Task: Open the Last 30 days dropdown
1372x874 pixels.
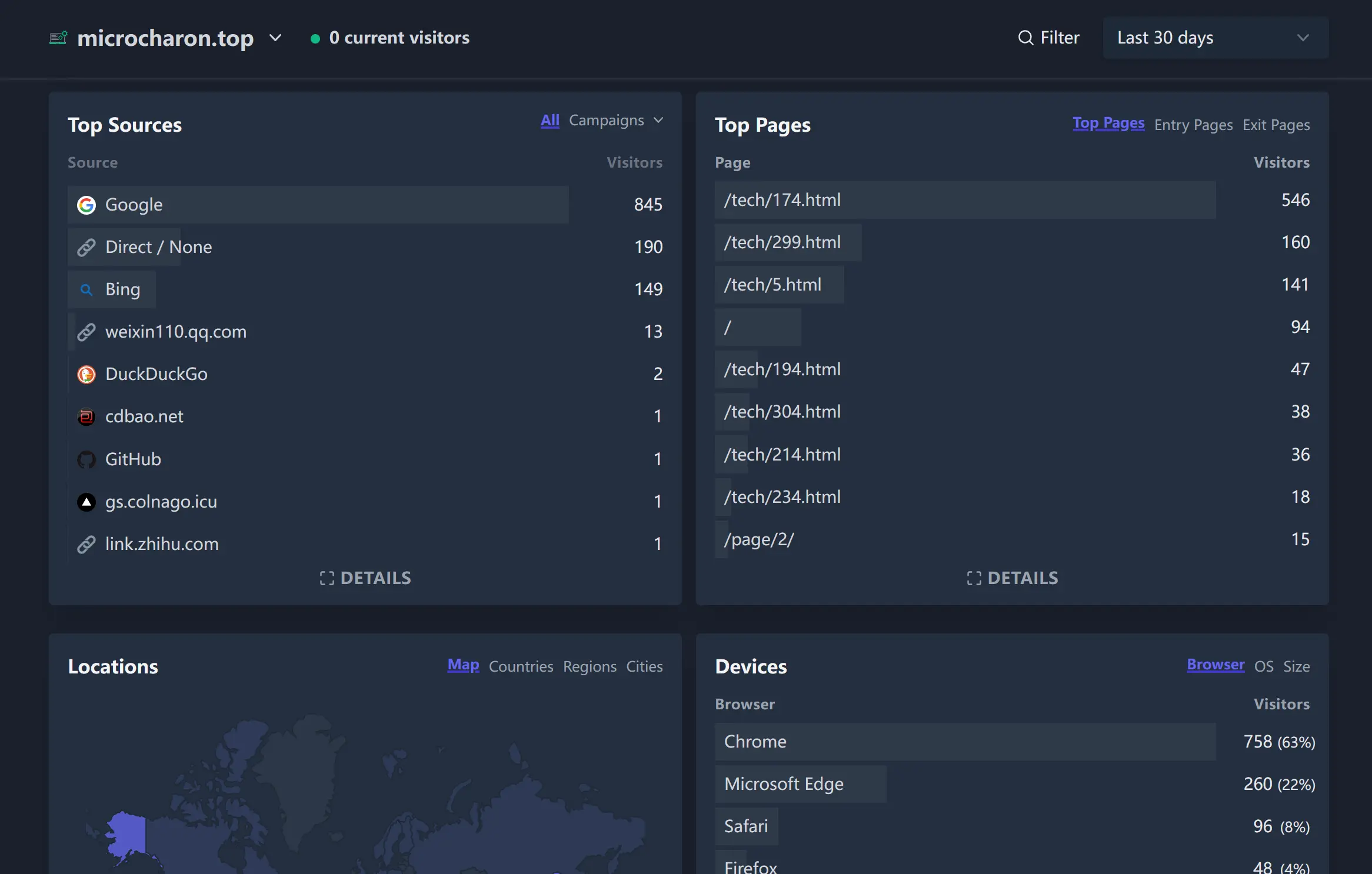Action: 1215,37
